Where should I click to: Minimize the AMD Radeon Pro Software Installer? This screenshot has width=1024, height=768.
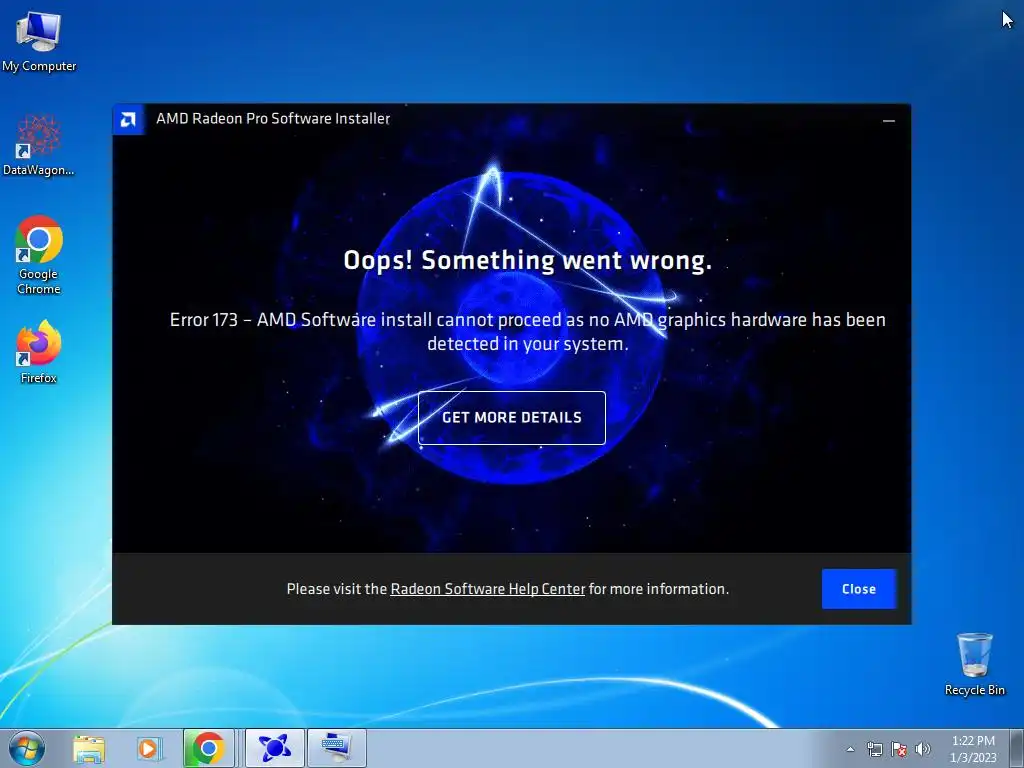(x=889, y=120)
